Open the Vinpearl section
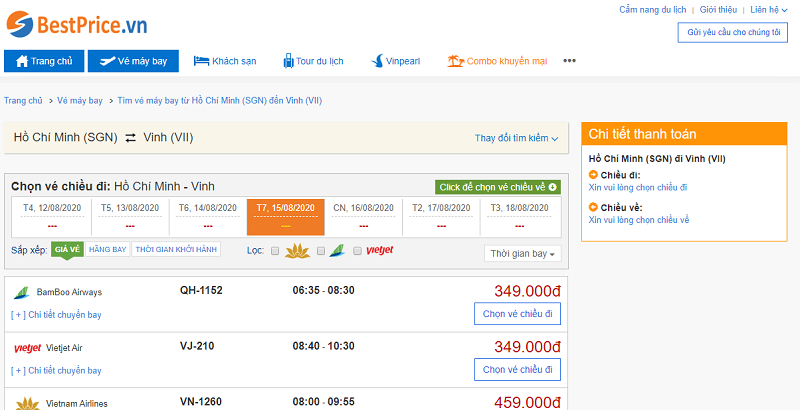The height and width of the screenshot is (410, 800). (396, 61)
